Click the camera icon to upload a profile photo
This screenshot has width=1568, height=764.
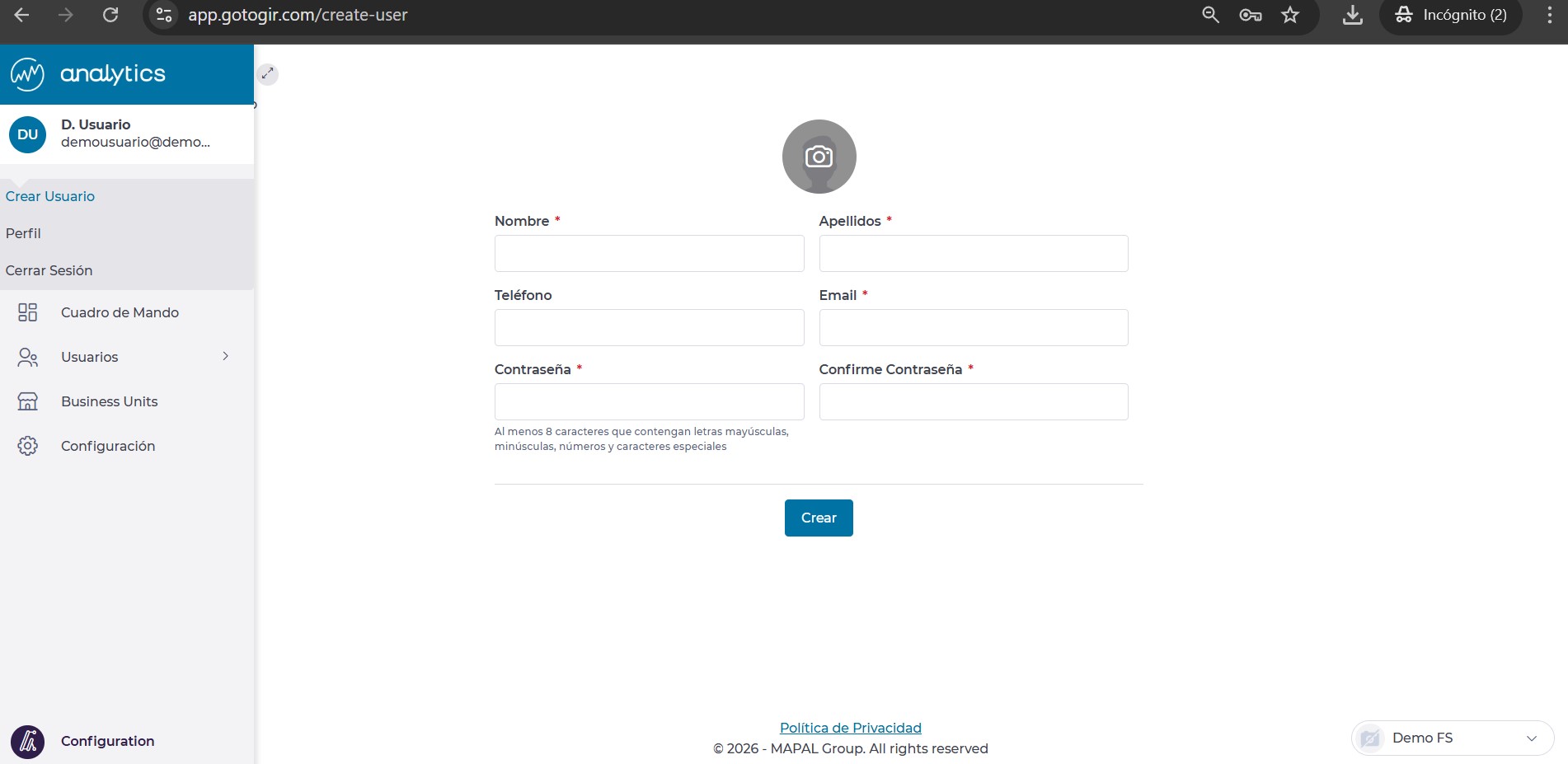819,157
